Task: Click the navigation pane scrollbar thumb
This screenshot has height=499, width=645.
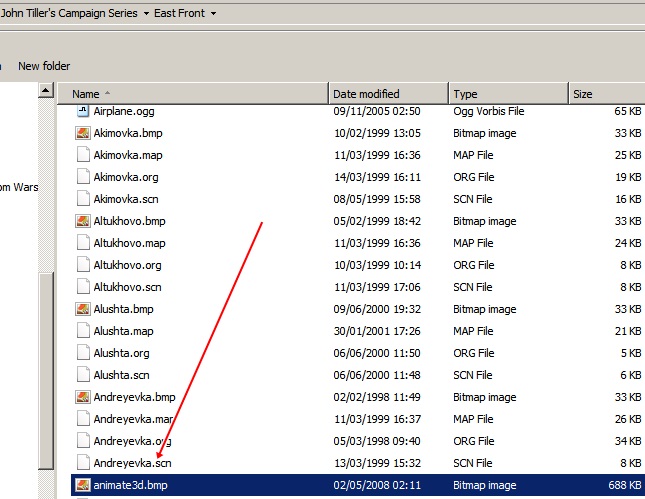Action: click(x=46, y=371)
